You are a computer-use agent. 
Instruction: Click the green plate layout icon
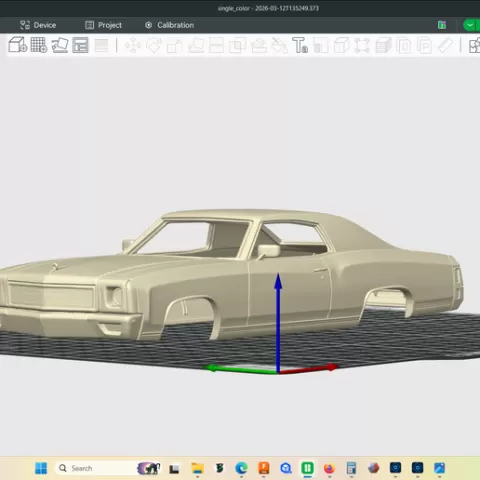coord(442,25)
